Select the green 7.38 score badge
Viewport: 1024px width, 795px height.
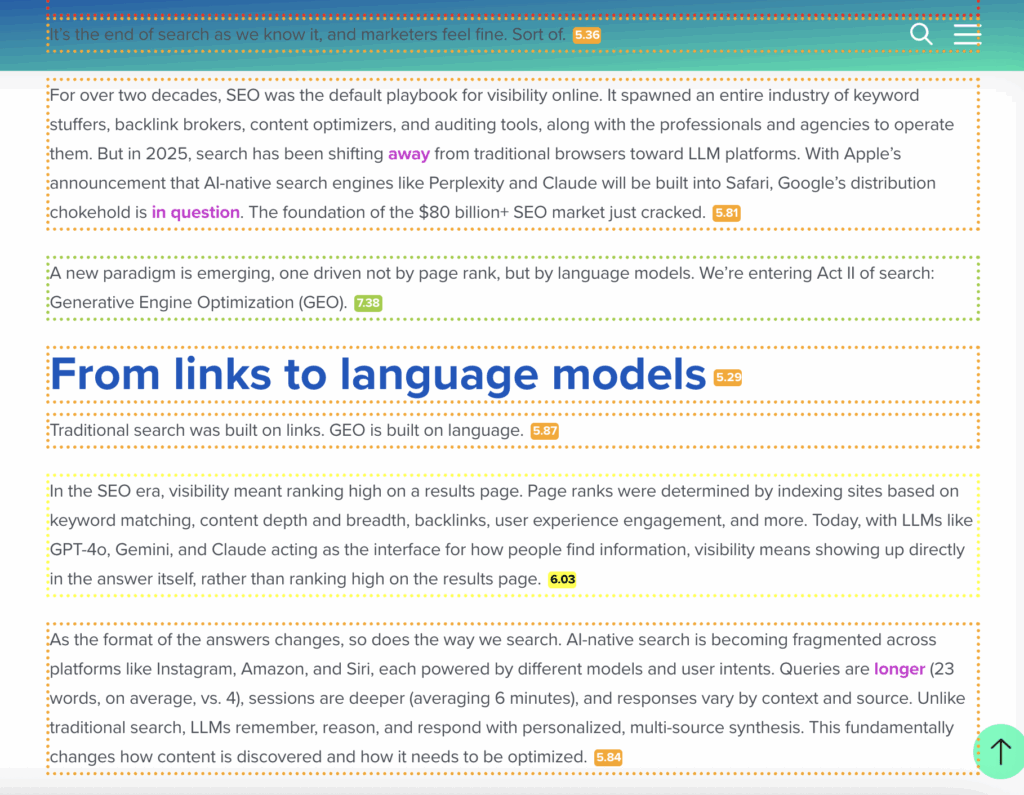point(368,303)
